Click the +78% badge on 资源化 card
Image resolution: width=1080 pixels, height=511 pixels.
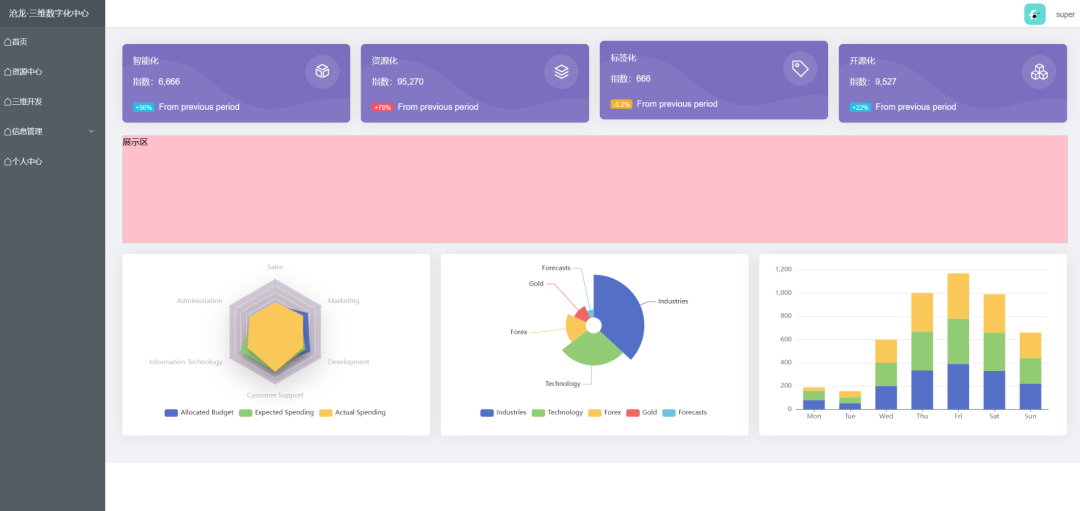[382, 107]
